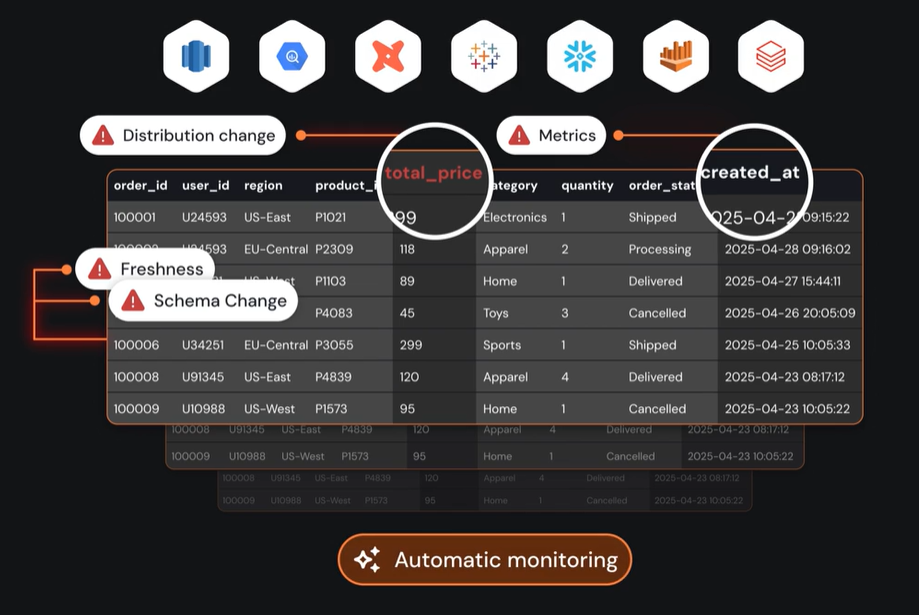This screenshot has height=615, width=919.
Task: Click product P2309 cell
Action: 334,249
